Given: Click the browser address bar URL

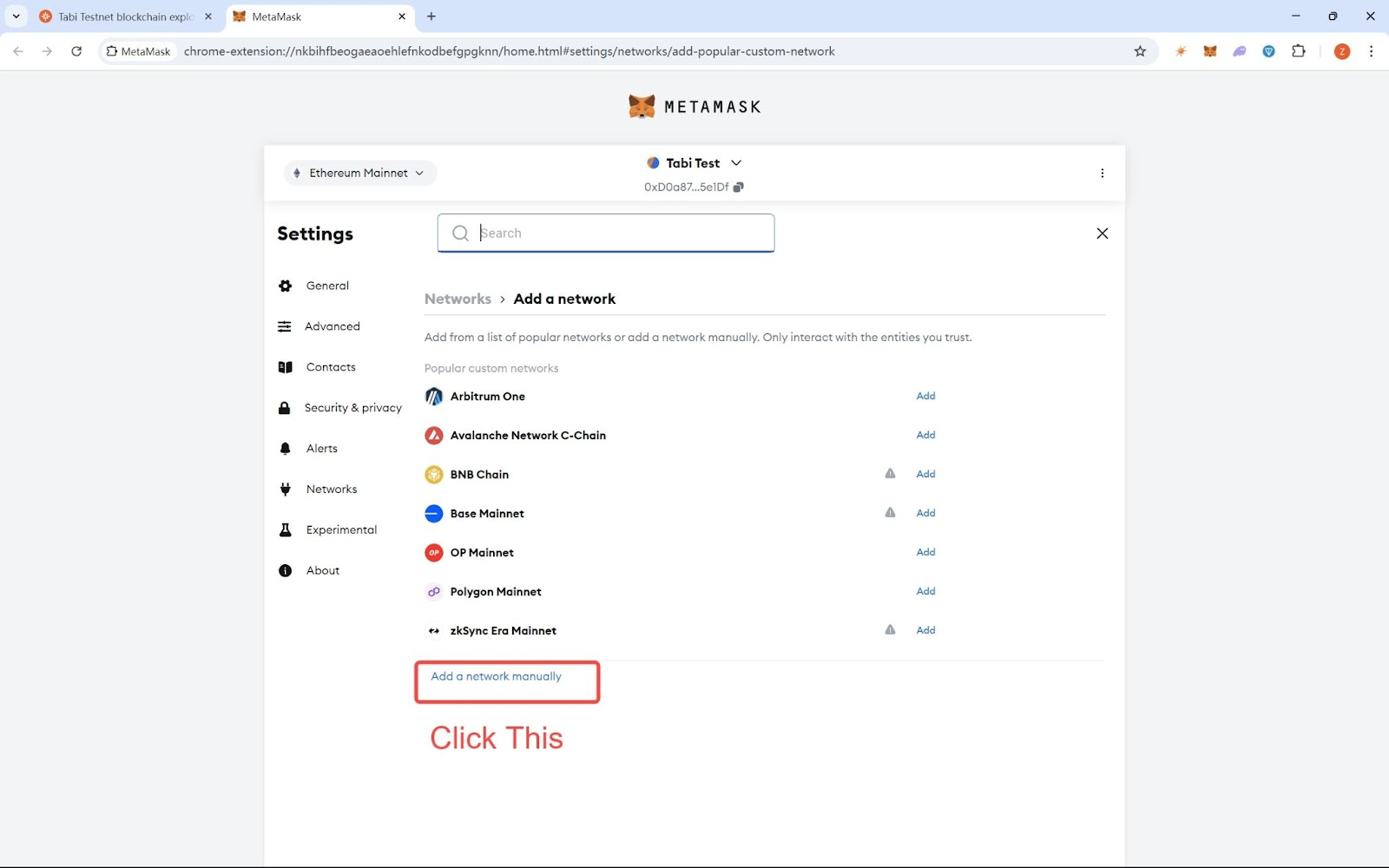Looking at the screenshot, I should pyautogui.click(x=509, y=51).
